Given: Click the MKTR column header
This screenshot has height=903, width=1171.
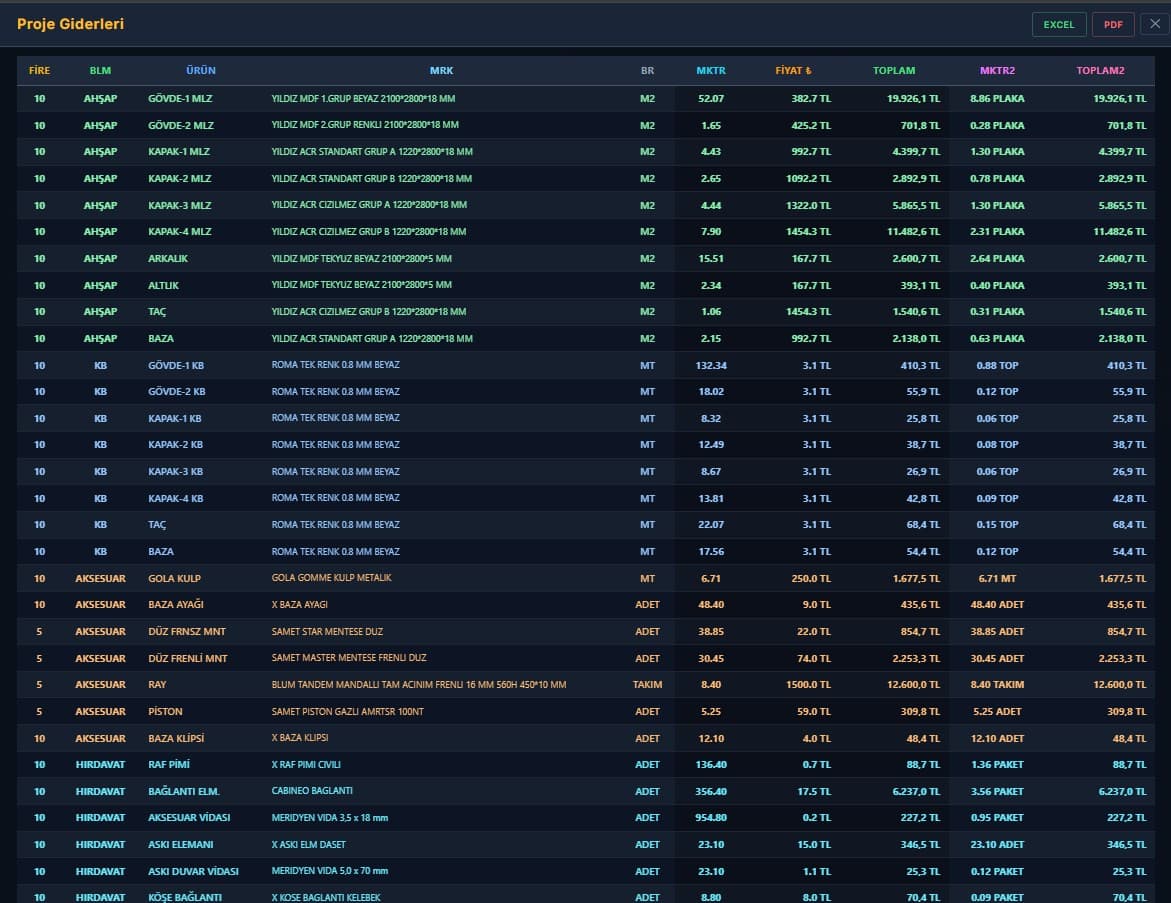Looking at the screenshot, I should 711,71.
